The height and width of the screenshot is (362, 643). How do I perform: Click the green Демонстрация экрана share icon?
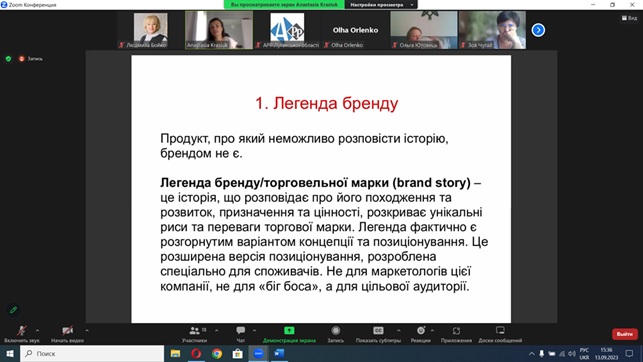point(289,330)
